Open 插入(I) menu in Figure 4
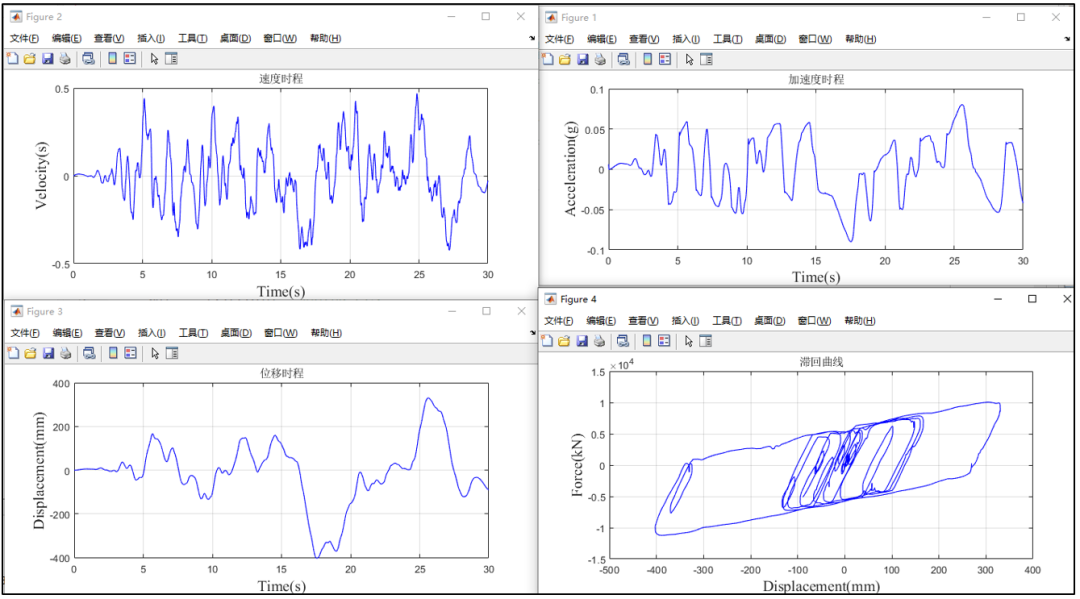 (685, 320)
